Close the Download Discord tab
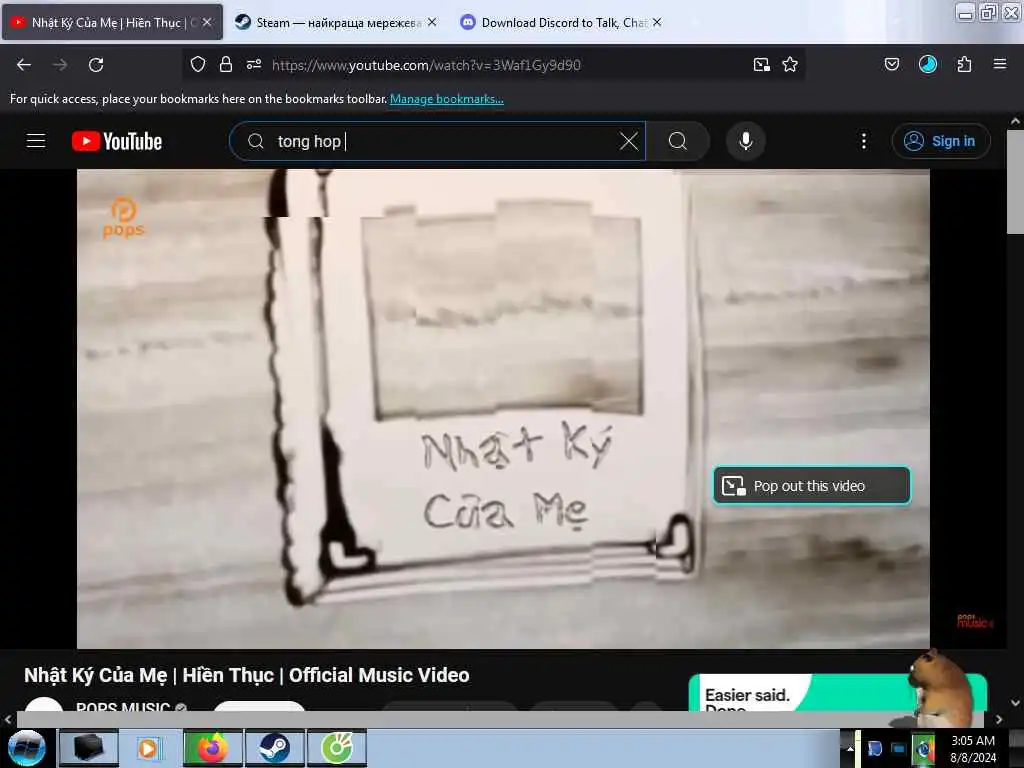 pos(657,22)
